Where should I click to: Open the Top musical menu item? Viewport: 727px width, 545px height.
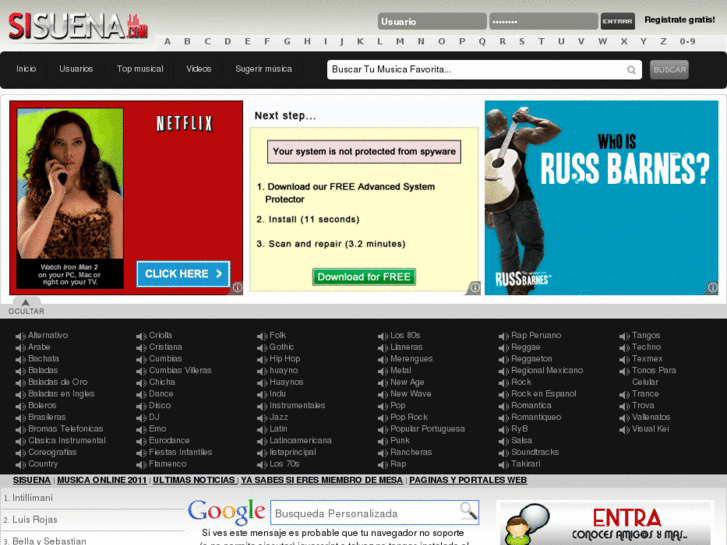coord(140,69)
